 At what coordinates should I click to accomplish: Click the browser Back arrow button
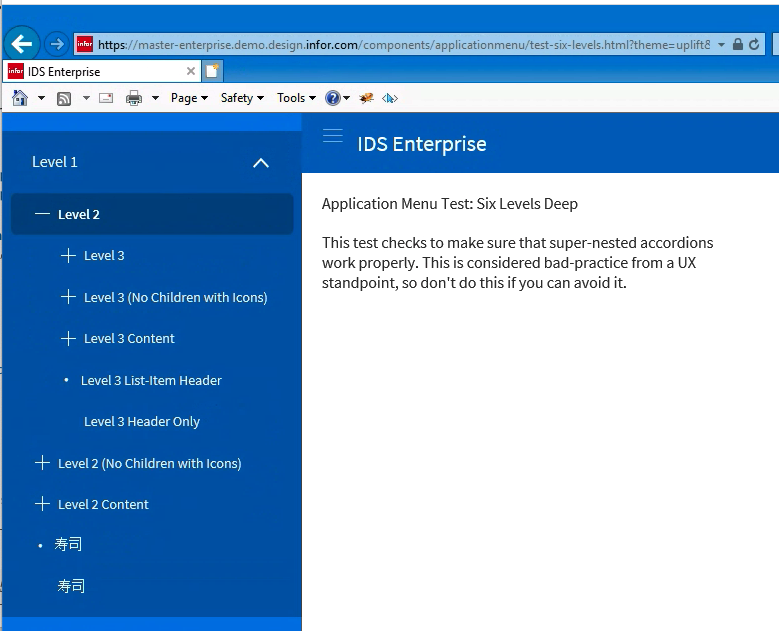[x=22, y=44]
